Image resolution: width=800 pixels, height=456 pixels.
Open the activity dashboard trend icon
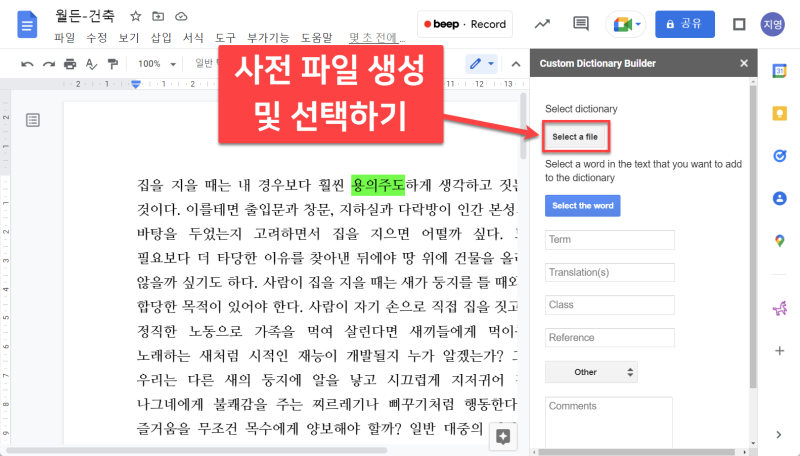pos(542,24)
